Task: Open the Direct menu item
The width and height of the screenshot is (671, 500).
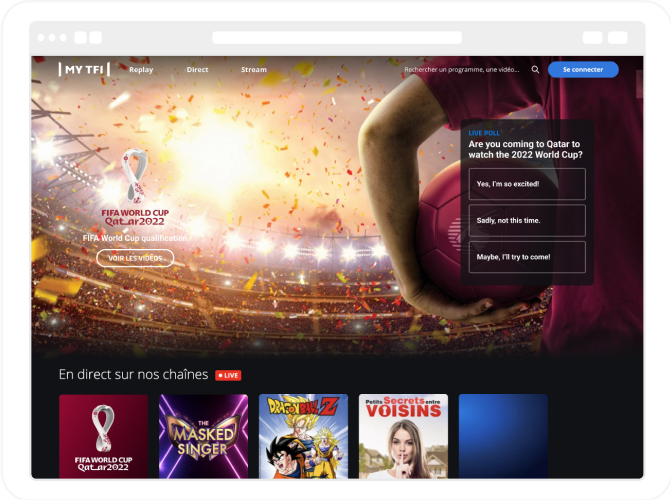Action: point(197,69)
